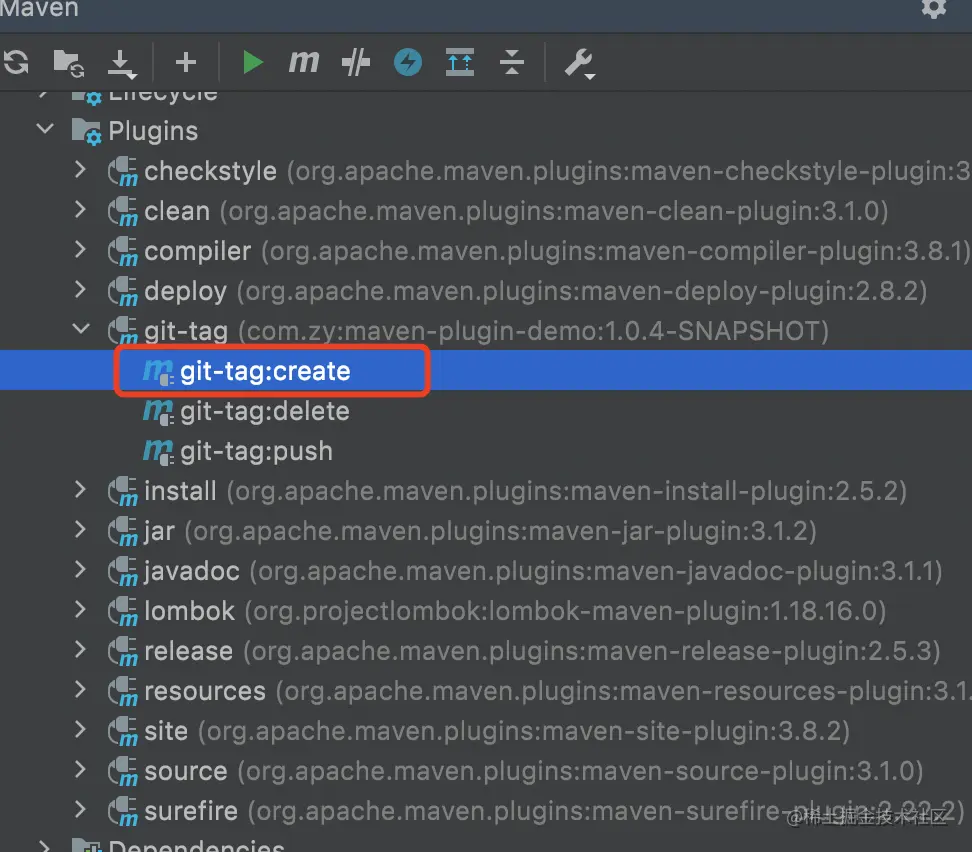Image resolution: width=972 pixels, height=852 pixels.
Task: Select the clean plugin row text
Action: (x=516, y=211)
